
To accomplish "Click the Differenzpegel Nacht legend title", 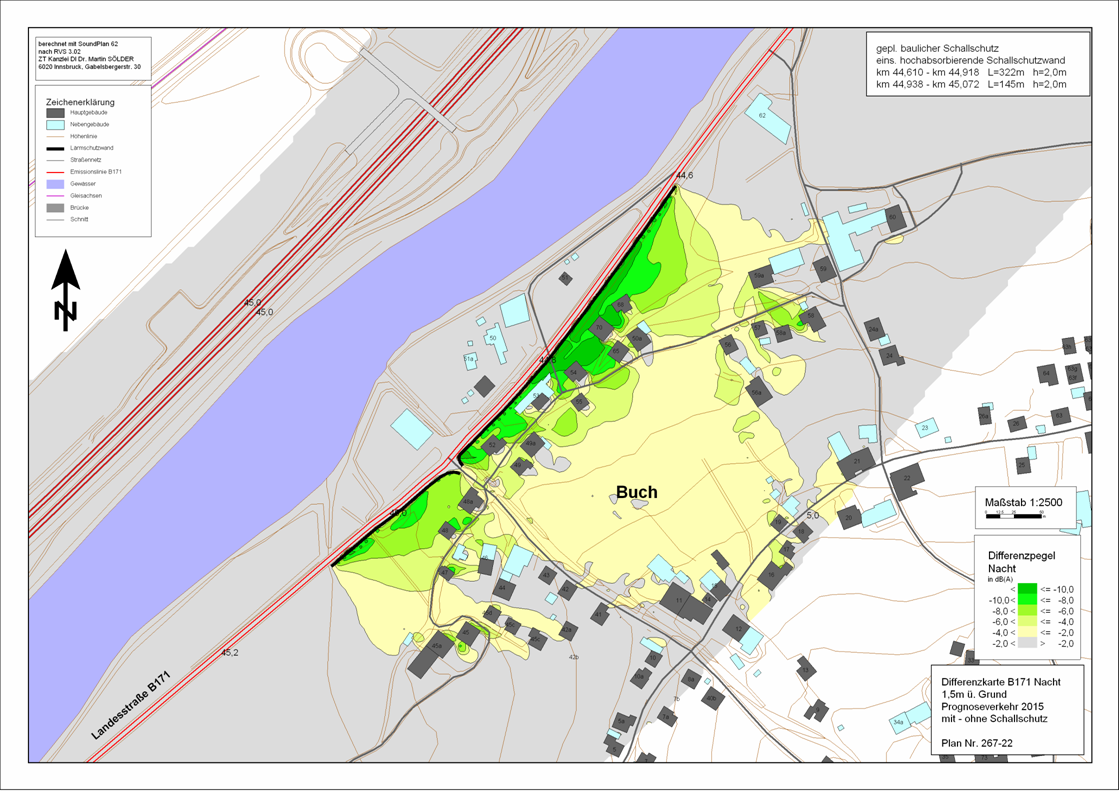I will point(1021,562).
